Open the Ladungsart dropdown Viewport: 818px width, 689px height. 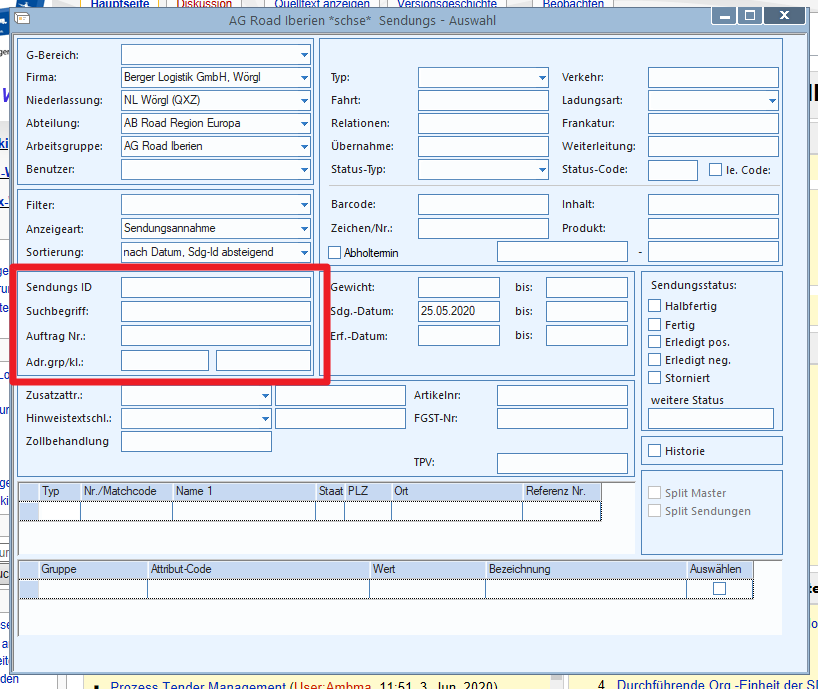[x=772, y=101]
